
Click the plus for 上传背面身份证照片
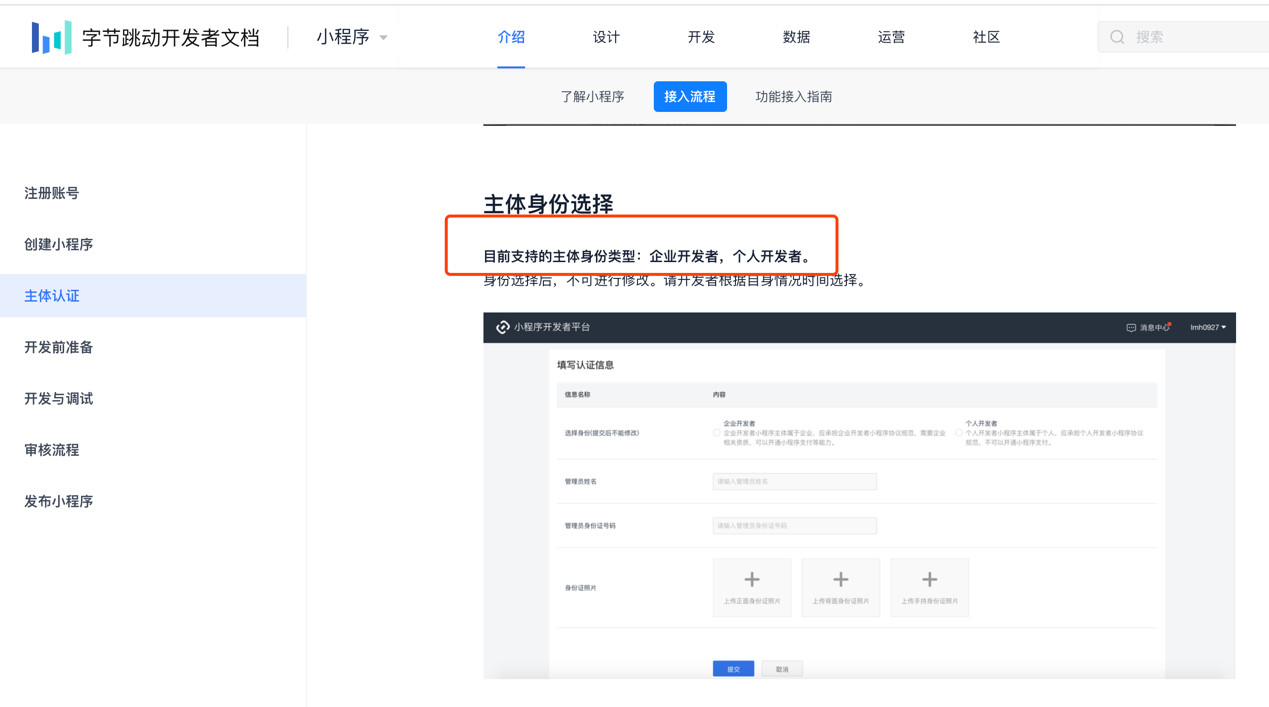coord(841,580)
